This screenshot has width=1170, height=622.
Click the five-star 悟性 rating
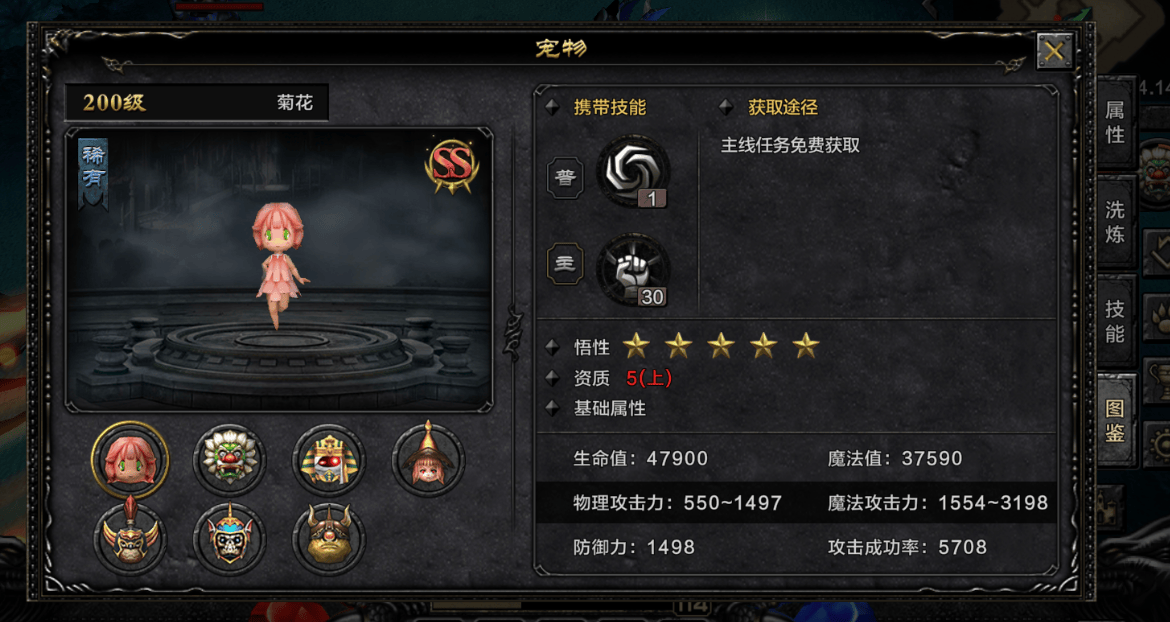point(721,345)
